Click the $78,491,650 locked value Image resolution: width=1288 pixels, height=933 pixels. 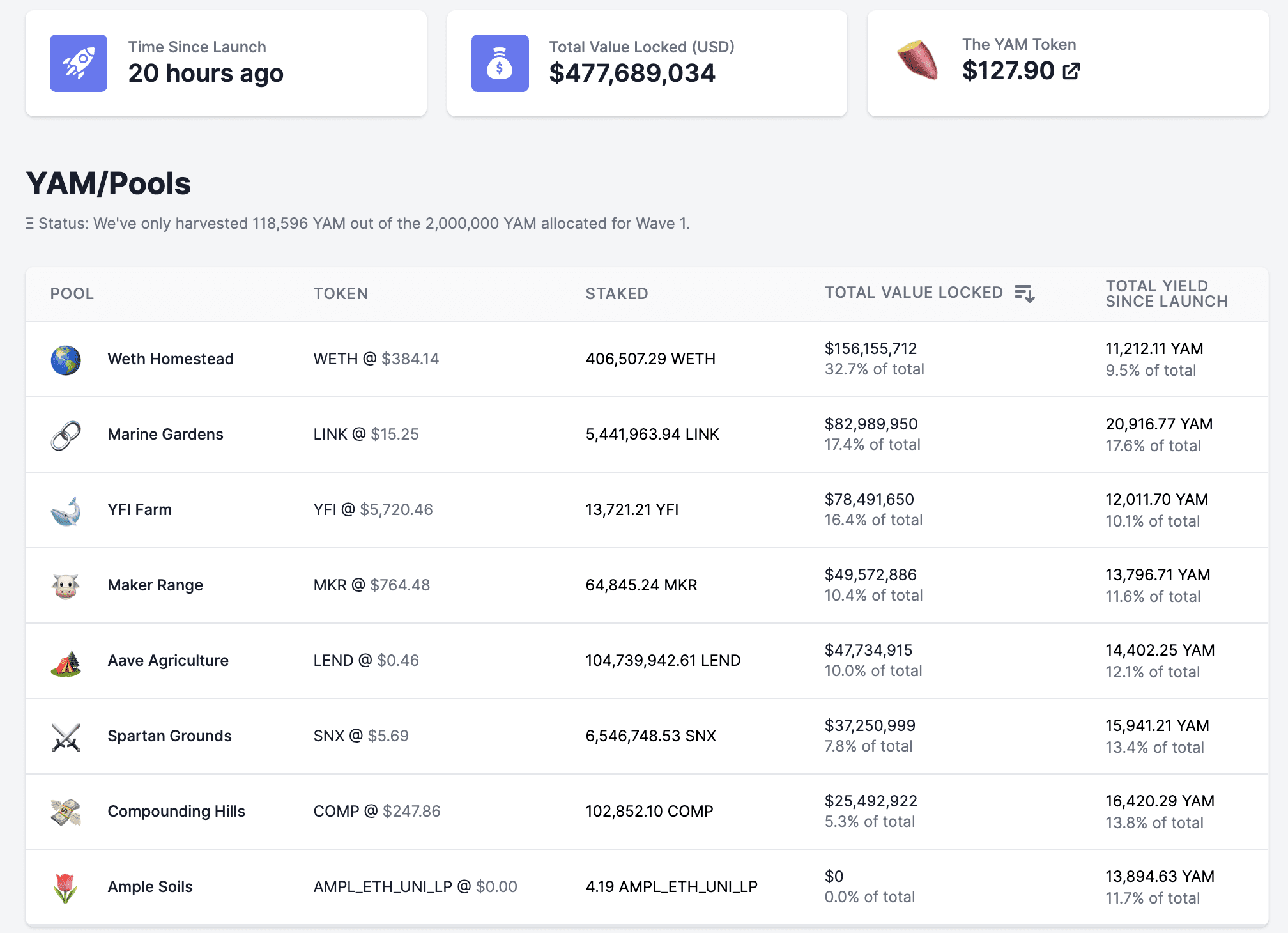[x=870, y=500]
